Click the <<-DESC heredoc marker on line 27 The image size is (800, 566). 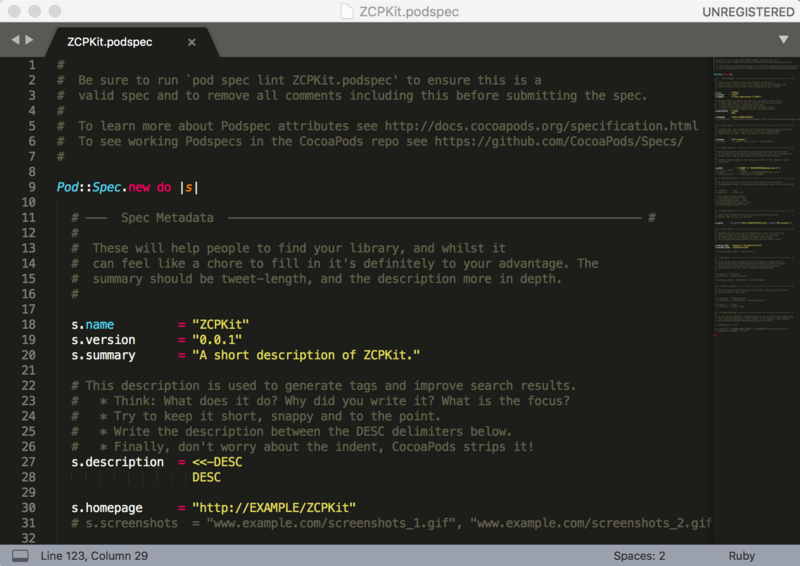pos(217,462)
